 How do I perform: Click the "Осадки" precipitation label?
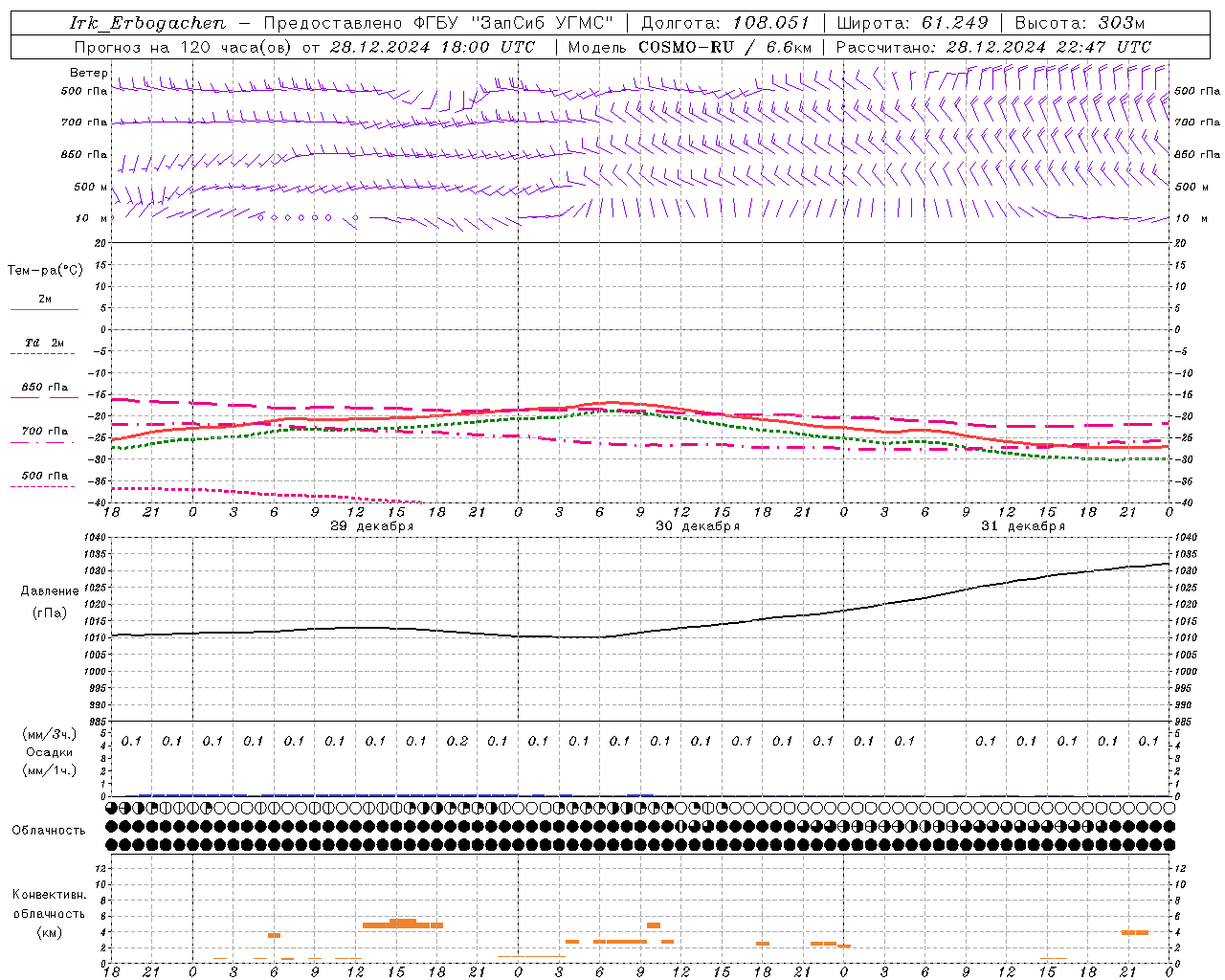tap(50, 752)
